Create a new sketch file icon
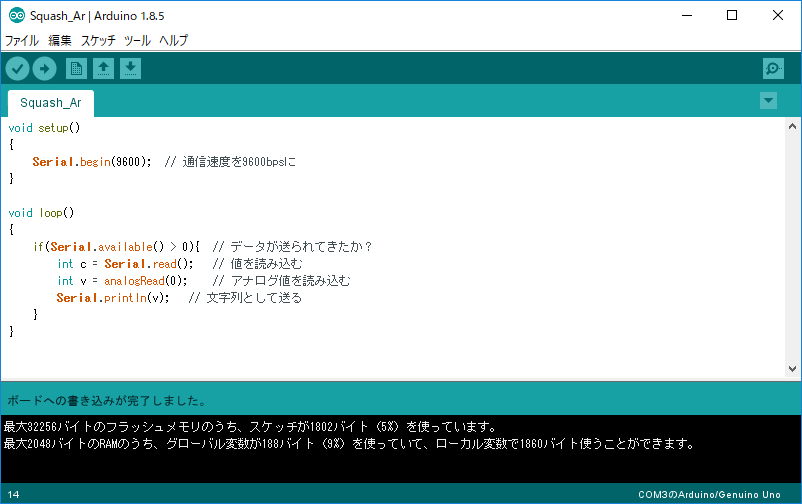The width and height of the screenshot is (802, 504). click(76, 69)
